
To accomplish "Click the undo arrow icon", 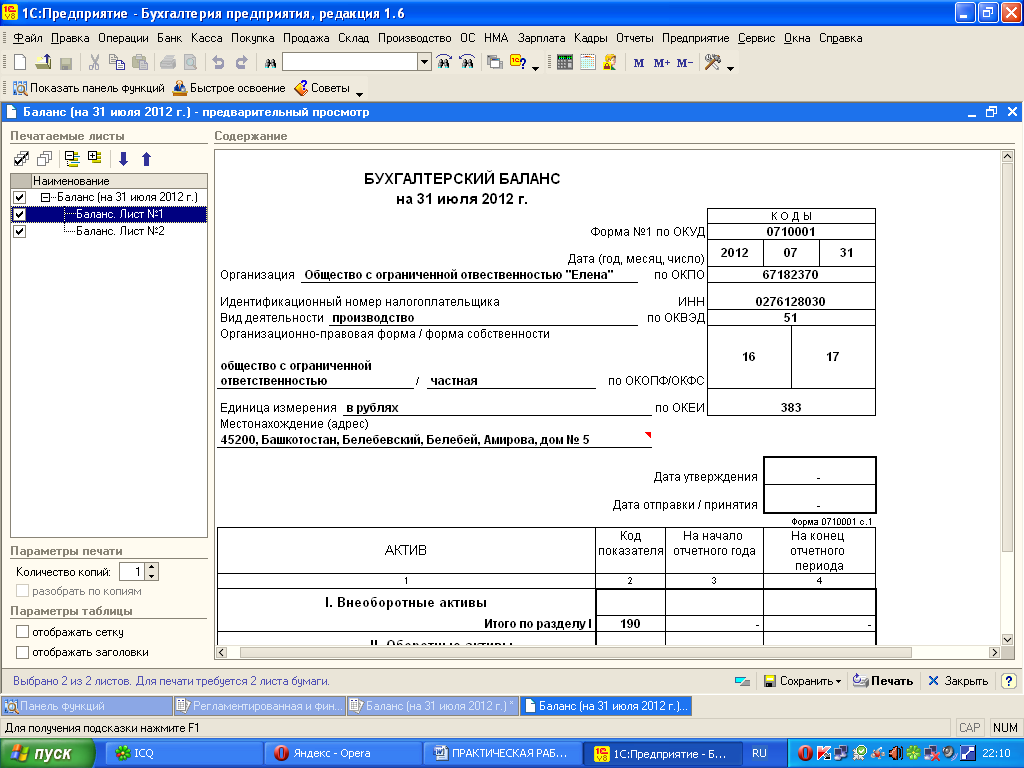I will pyautogui.click(x=218, y=63).
